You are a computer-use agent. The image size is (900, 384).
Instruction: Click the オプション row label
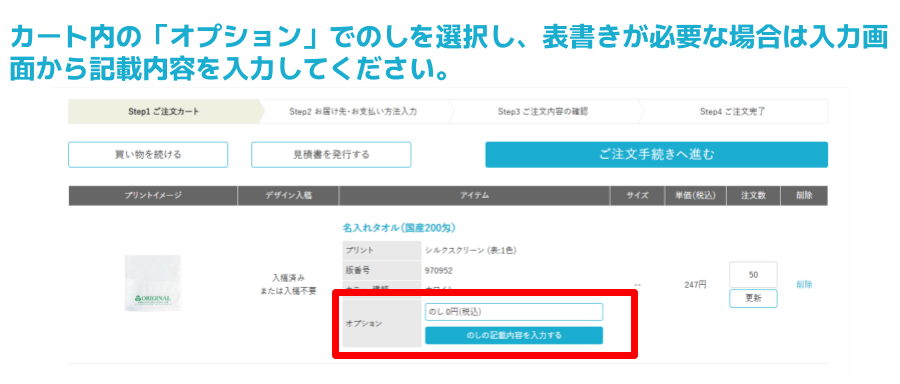pyautogui.click(x=363, y=324)
